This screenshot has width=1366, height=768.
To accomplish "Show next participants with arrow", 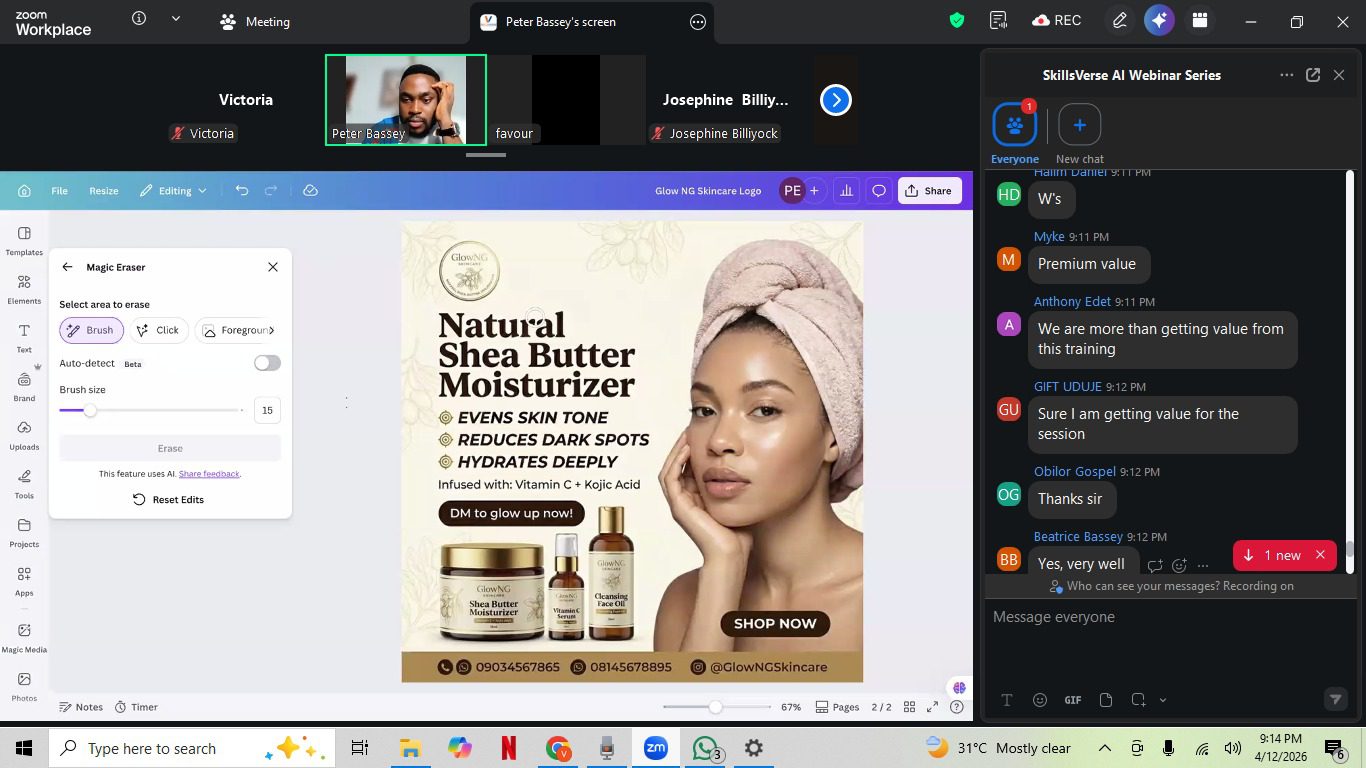I will [836, 100].
